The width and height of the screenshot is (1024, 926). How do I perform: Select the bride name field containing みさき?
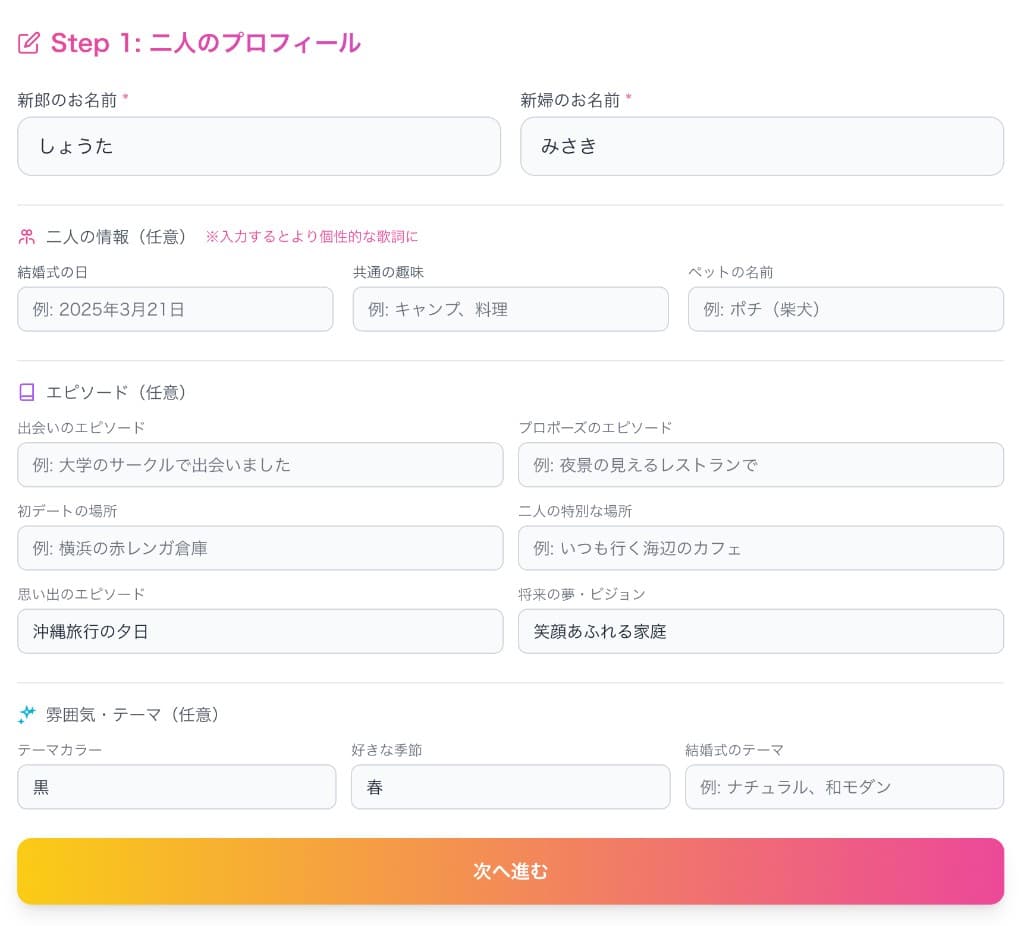pos(762,146)
